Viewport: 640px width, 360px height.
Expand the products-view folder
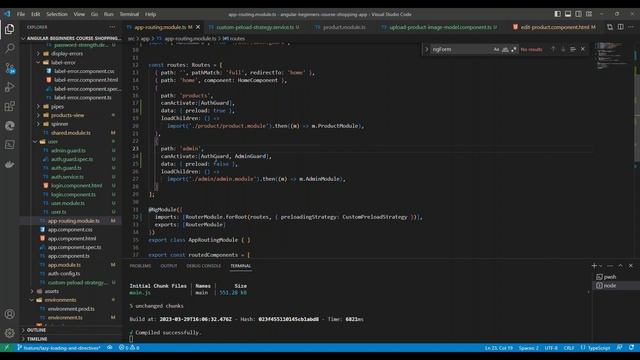[x=67, y=115]
